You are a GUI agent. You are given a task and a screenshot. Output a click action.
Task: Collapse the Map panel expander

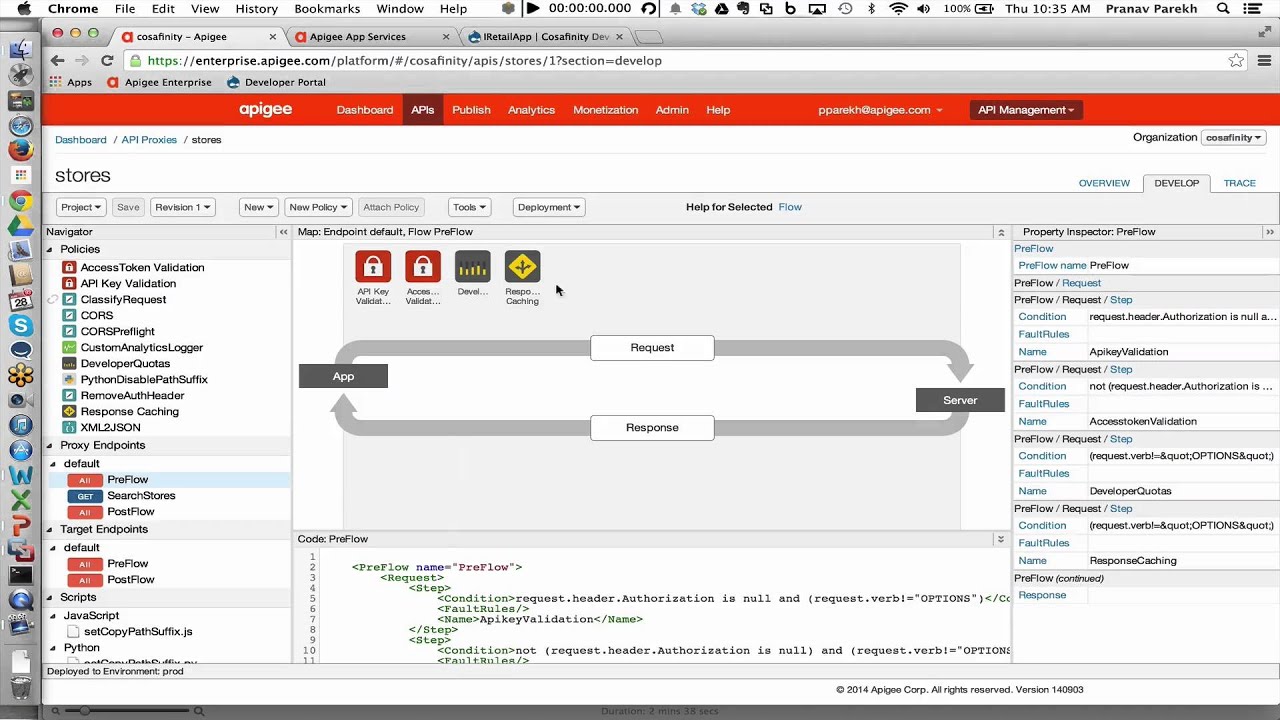1000,232
